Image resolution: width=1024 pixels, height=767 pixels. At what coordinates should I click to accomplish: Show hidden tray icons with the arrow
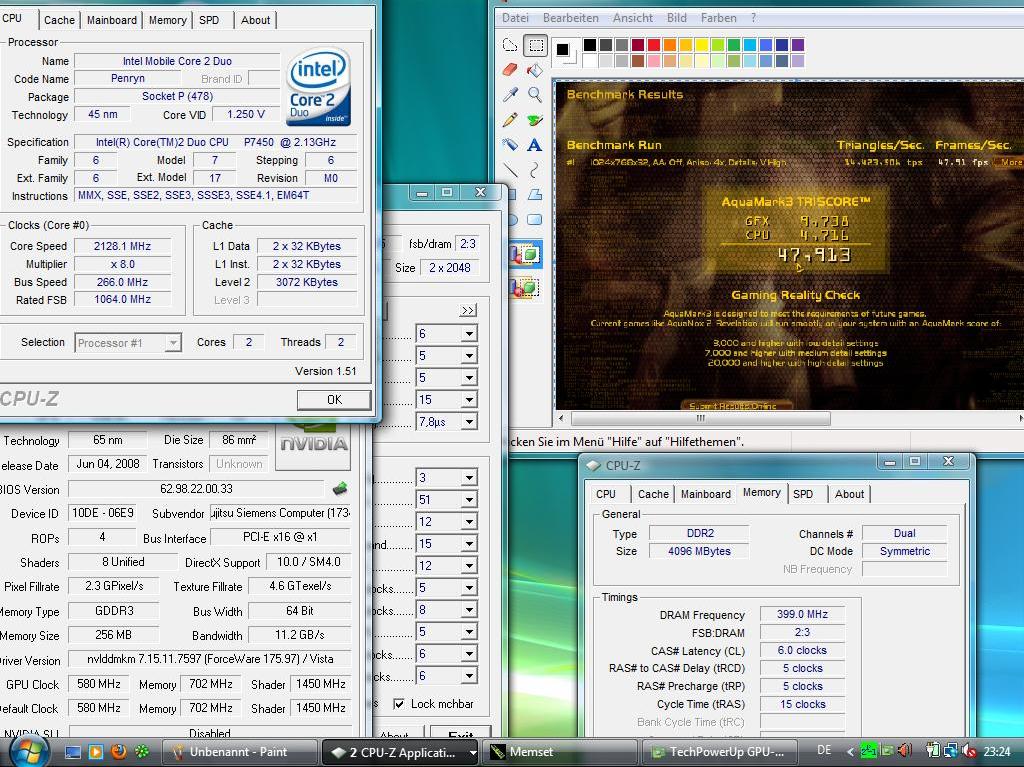click(849, 751)
